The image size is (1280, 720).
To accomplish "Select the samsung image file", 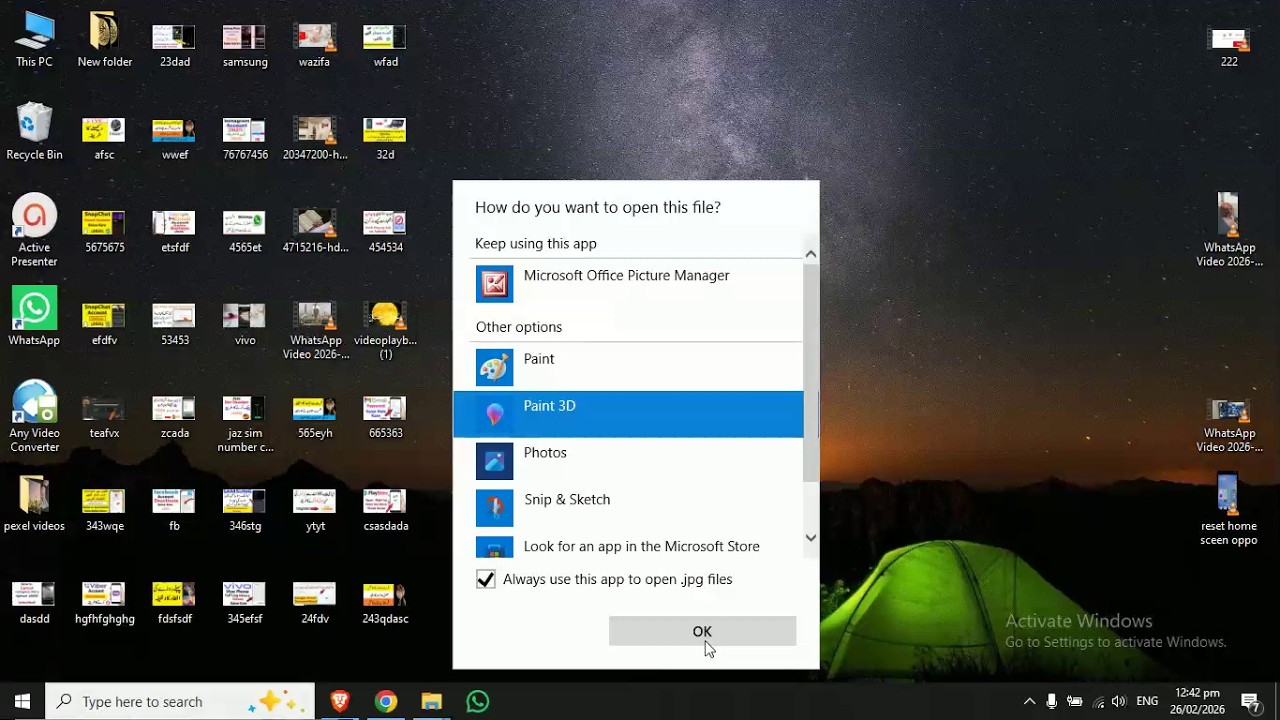I will coord(245,45).
